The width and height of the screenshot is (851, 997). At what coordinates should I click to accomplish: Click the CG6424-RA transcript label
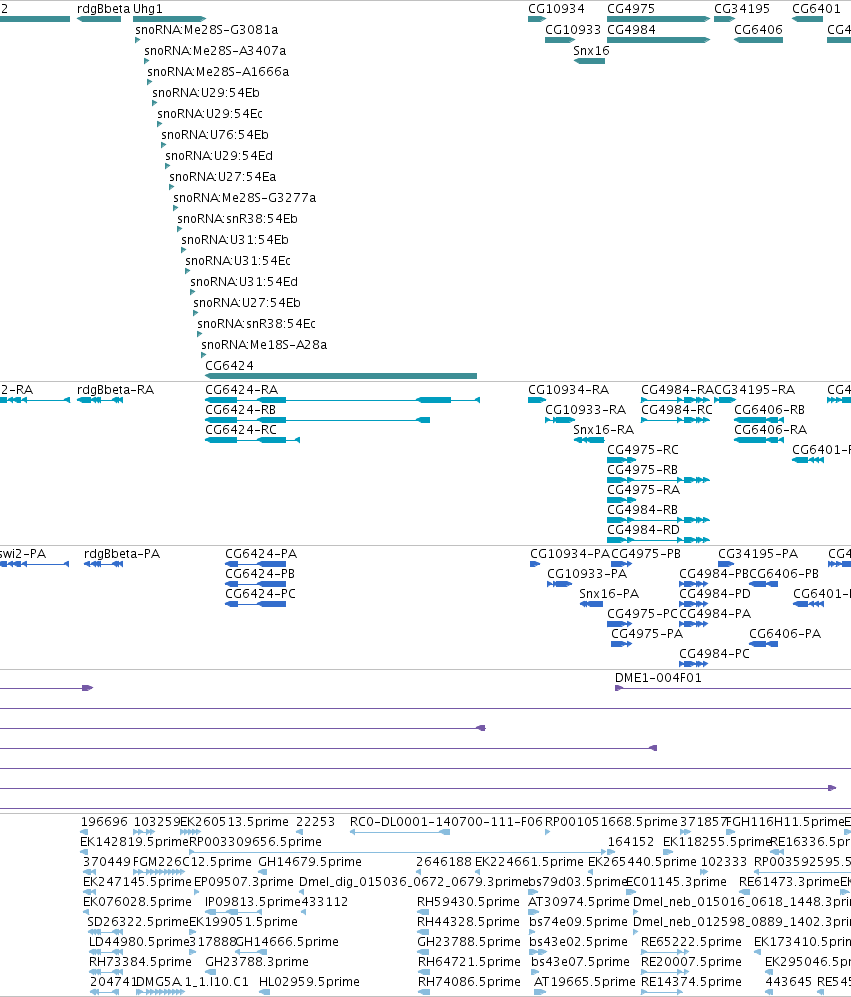pos(241,390)
